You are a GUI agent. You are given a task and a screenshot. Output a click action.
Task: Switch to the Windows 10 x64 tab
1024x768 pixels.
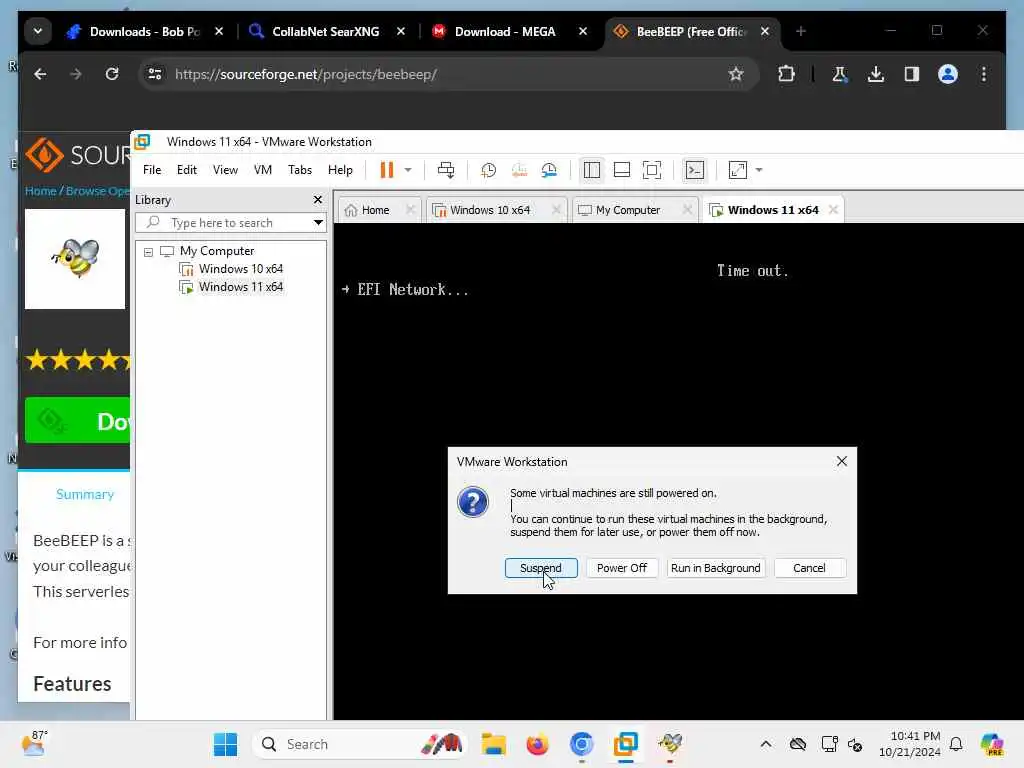[x=489, y=210]
